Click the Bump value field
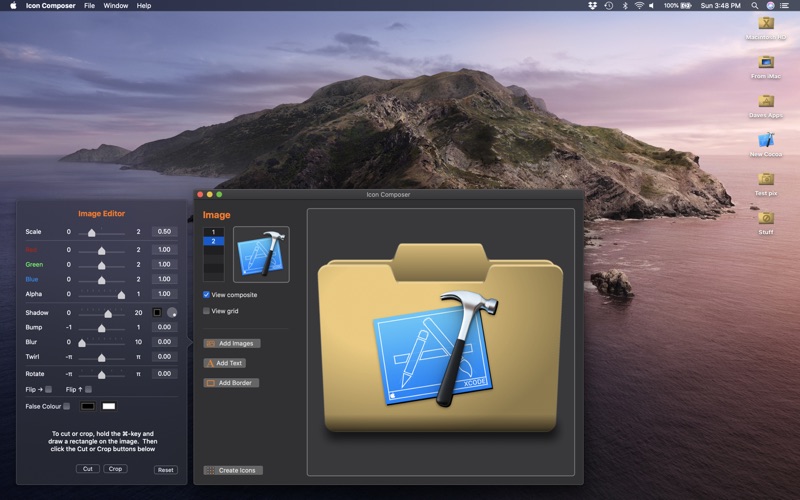The image size is (800, 500). [x=164, y=327]
